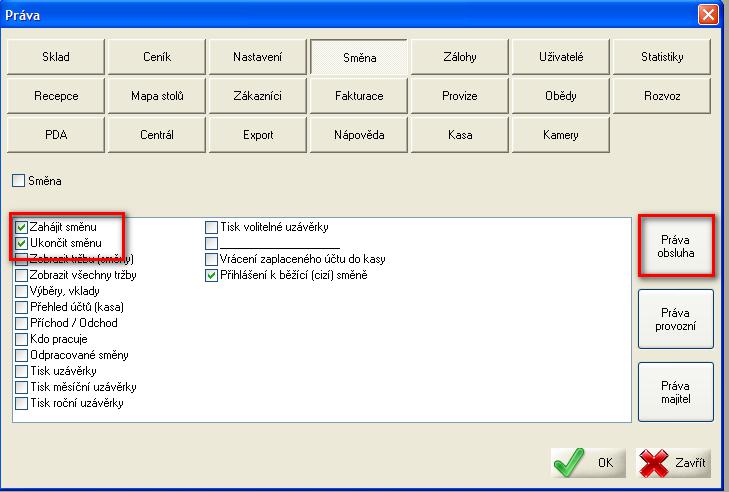Uncheck the Zahájit směnu checkbox
The width and height of the screenshot is (729, 492).
click(22, 227)
